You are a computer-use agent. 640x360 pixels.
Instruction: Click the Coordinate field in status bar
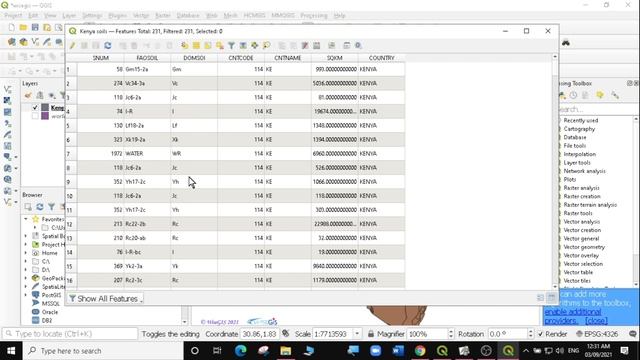point(259,334)
